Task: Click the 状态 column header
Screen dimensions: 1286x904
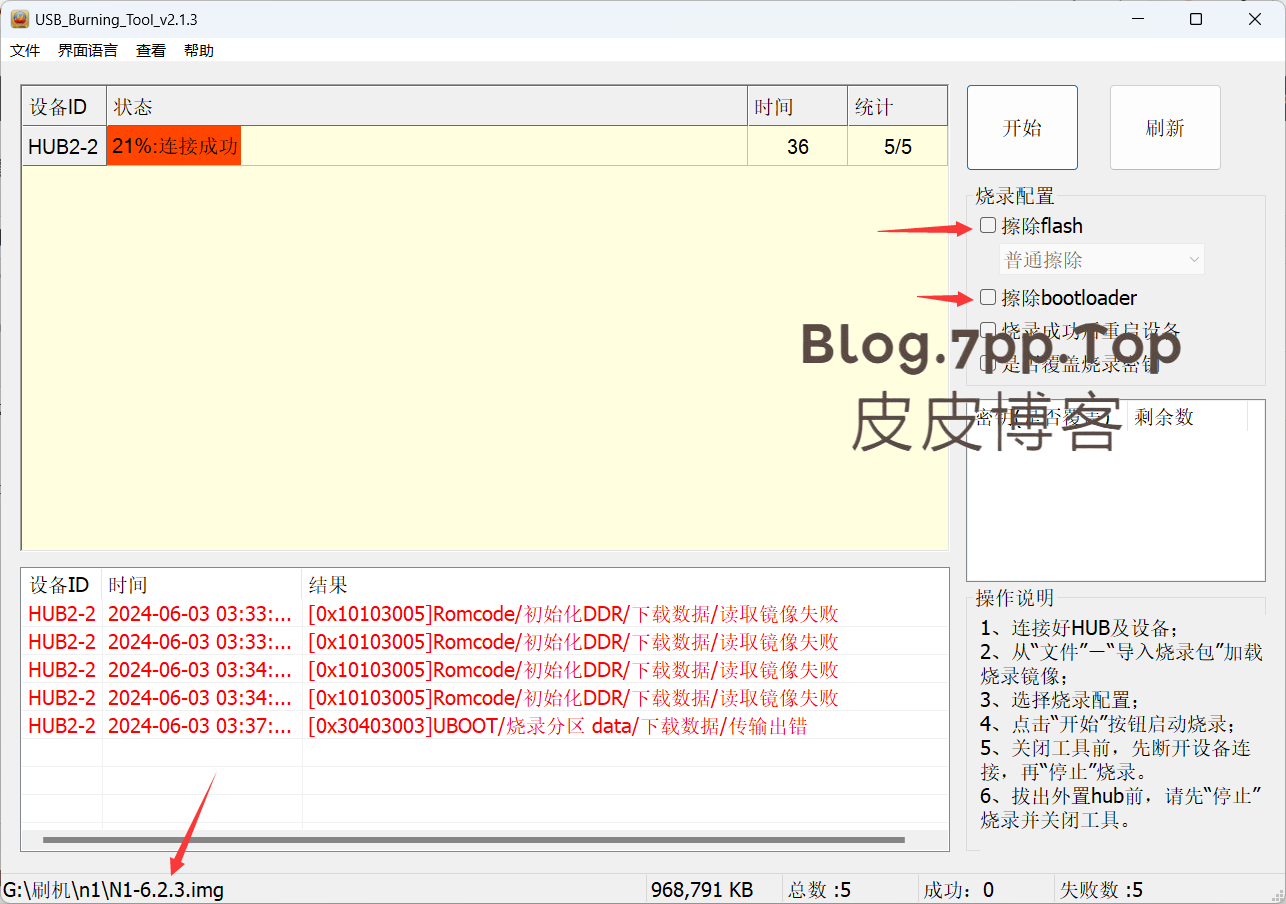Action: pyautogui.click(x=426, y=107)
